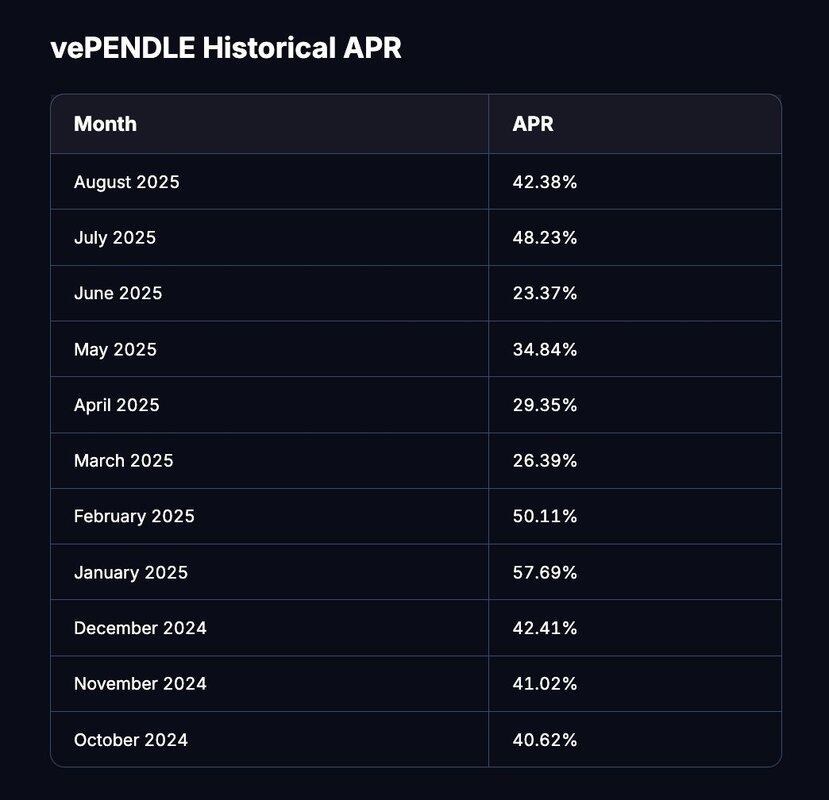The image size is (829, 800).
Task: Select the APR column header
Action: pyautogui.click(x=533, y=124)
